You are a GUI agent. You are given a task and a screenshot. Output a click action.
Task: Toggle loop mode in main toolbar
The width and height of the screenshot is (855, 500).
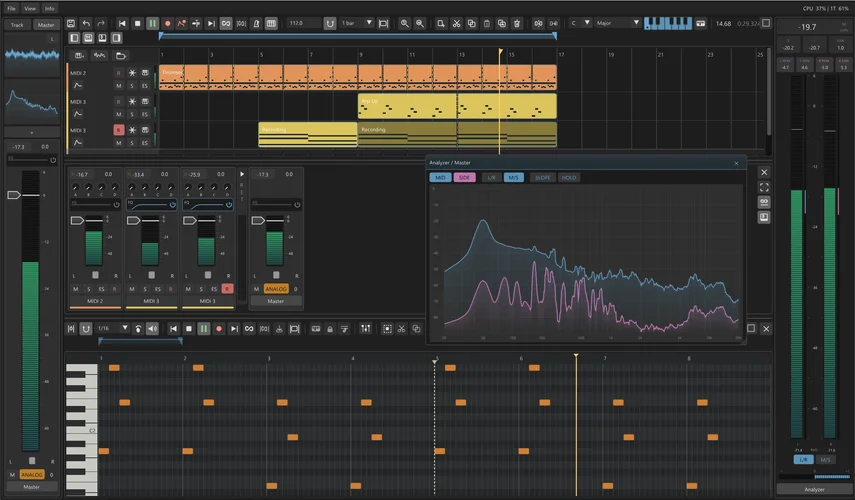point(226,23)
